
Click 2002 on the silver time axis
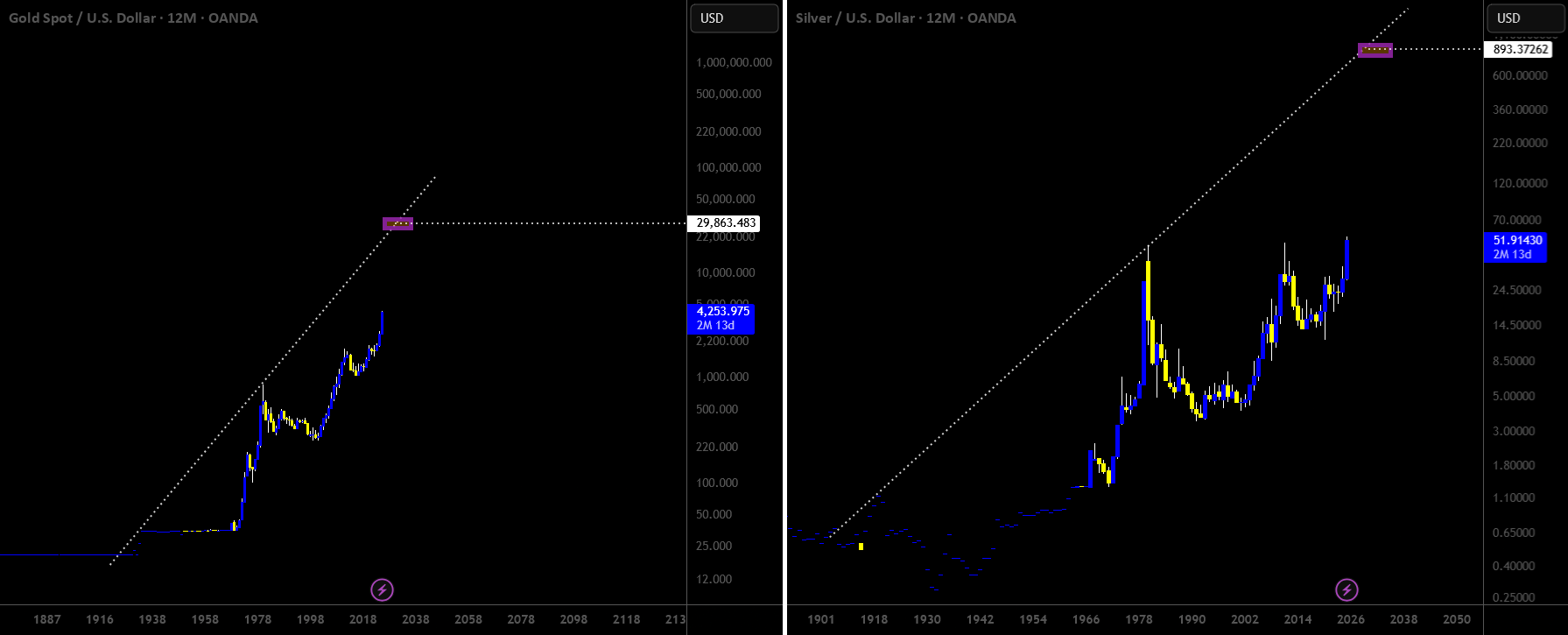(x=1245, y=619)
